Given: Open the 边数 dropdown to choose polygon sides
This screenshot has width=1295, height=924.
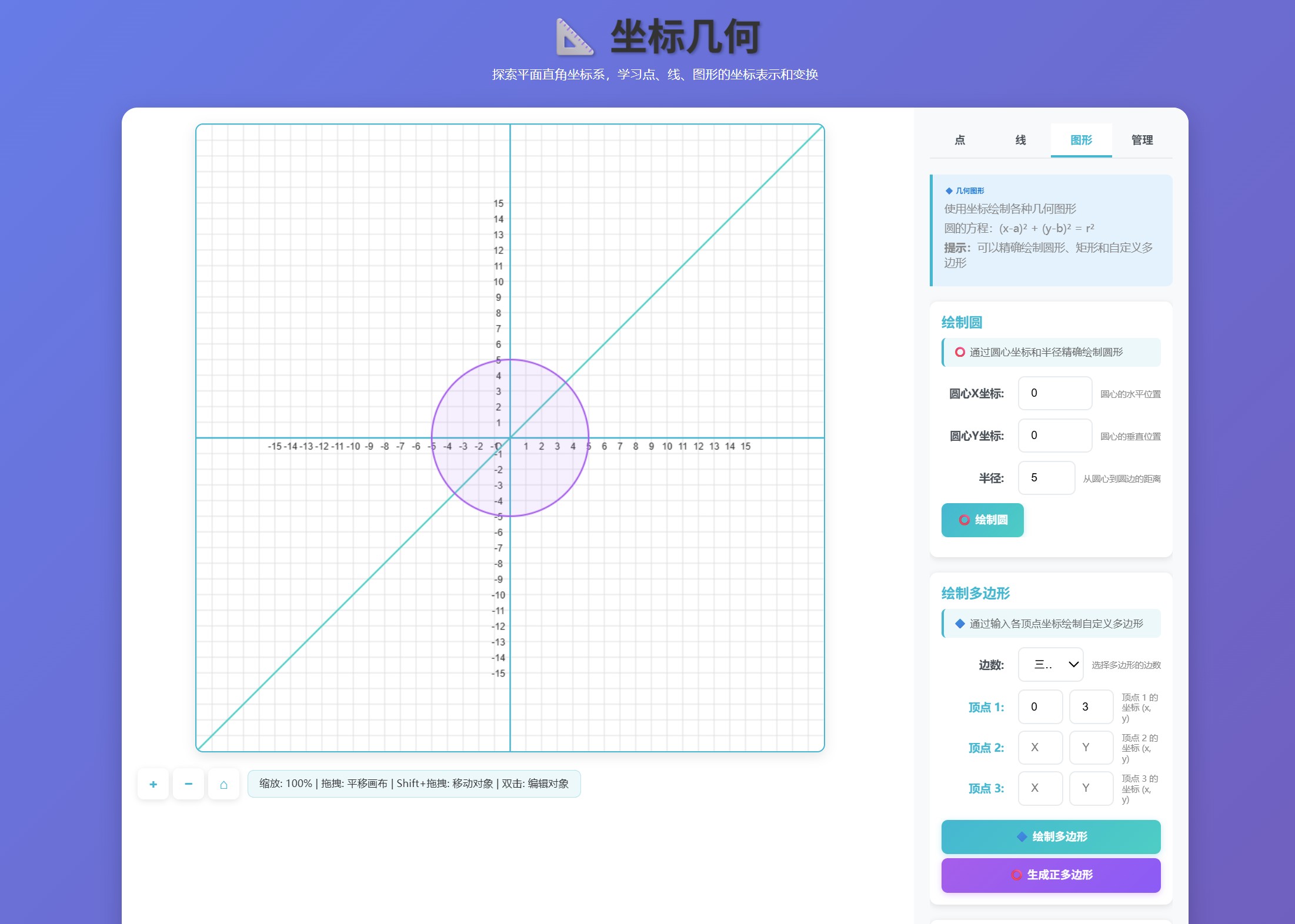Looking at the screenshot, I should coord(1050,664).
